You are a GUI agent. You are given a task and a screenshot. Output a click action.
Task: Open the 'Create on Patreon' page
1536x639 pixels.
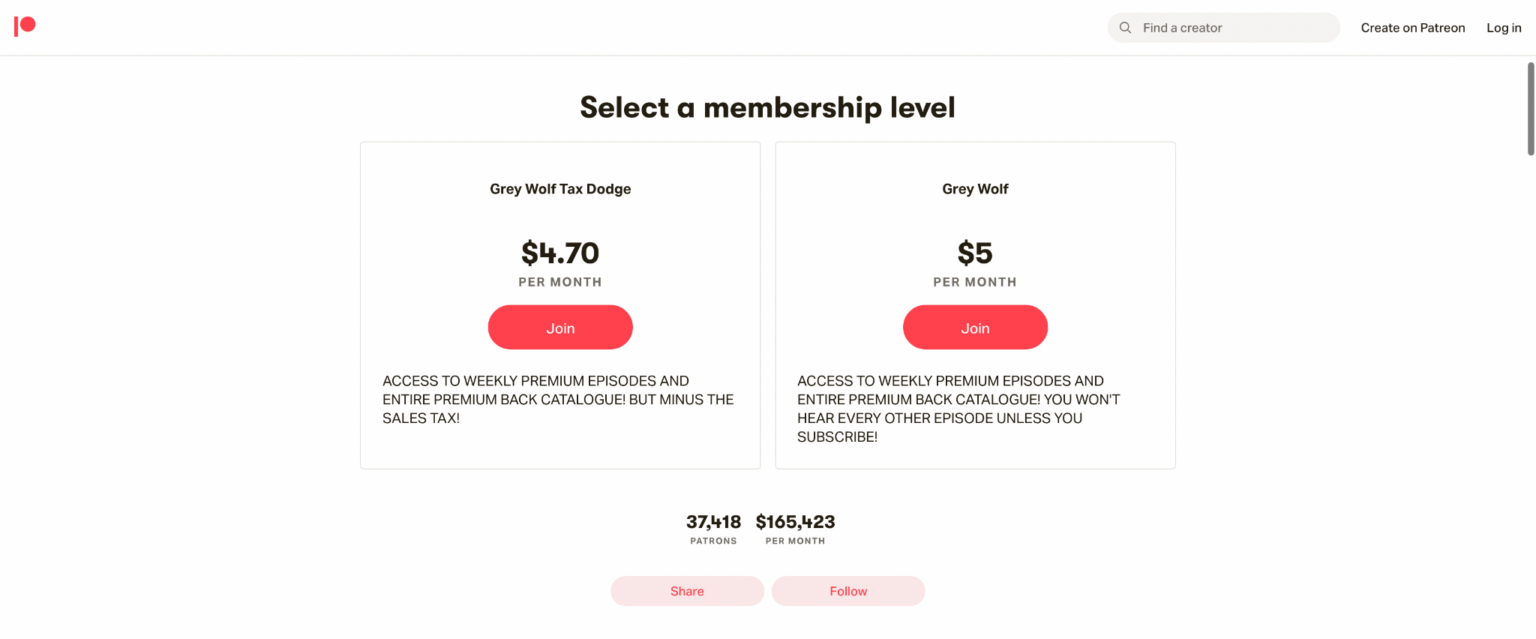[x=1412, y=27]
